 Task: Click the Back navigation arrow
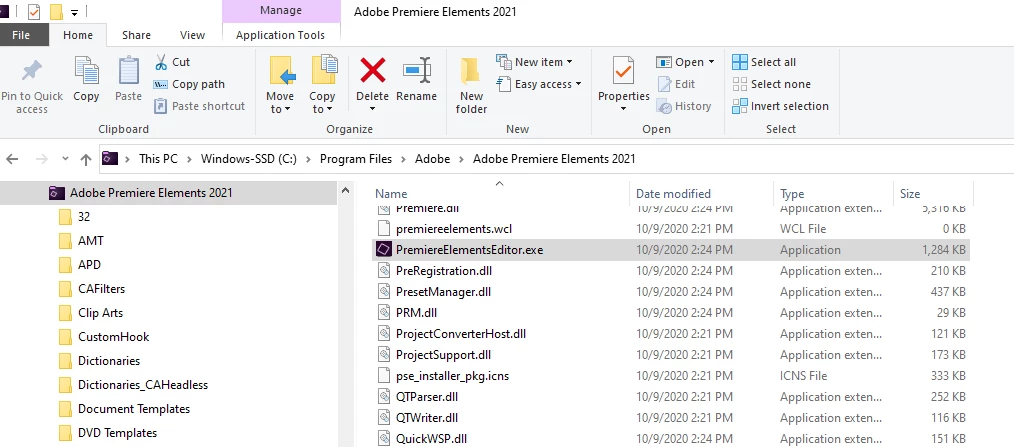12,159
